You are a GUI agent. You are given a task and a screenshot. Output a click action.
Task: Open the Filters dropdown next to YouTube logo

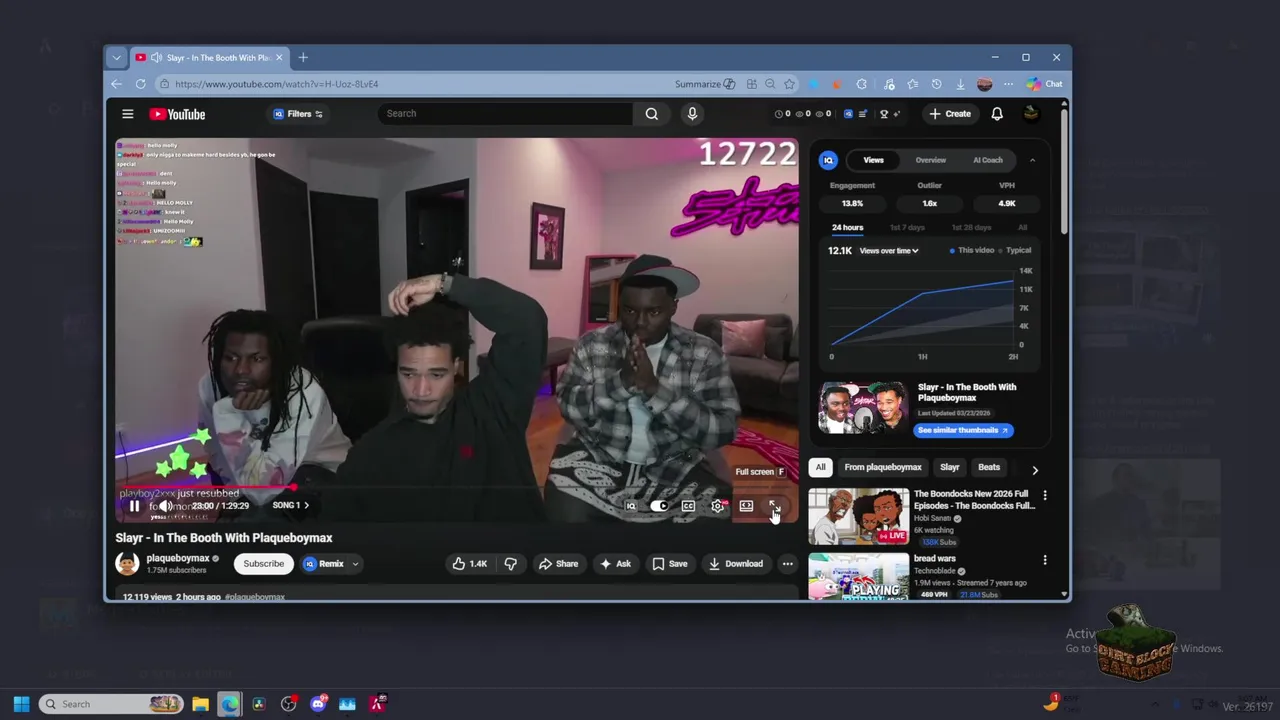click(298, 114)
